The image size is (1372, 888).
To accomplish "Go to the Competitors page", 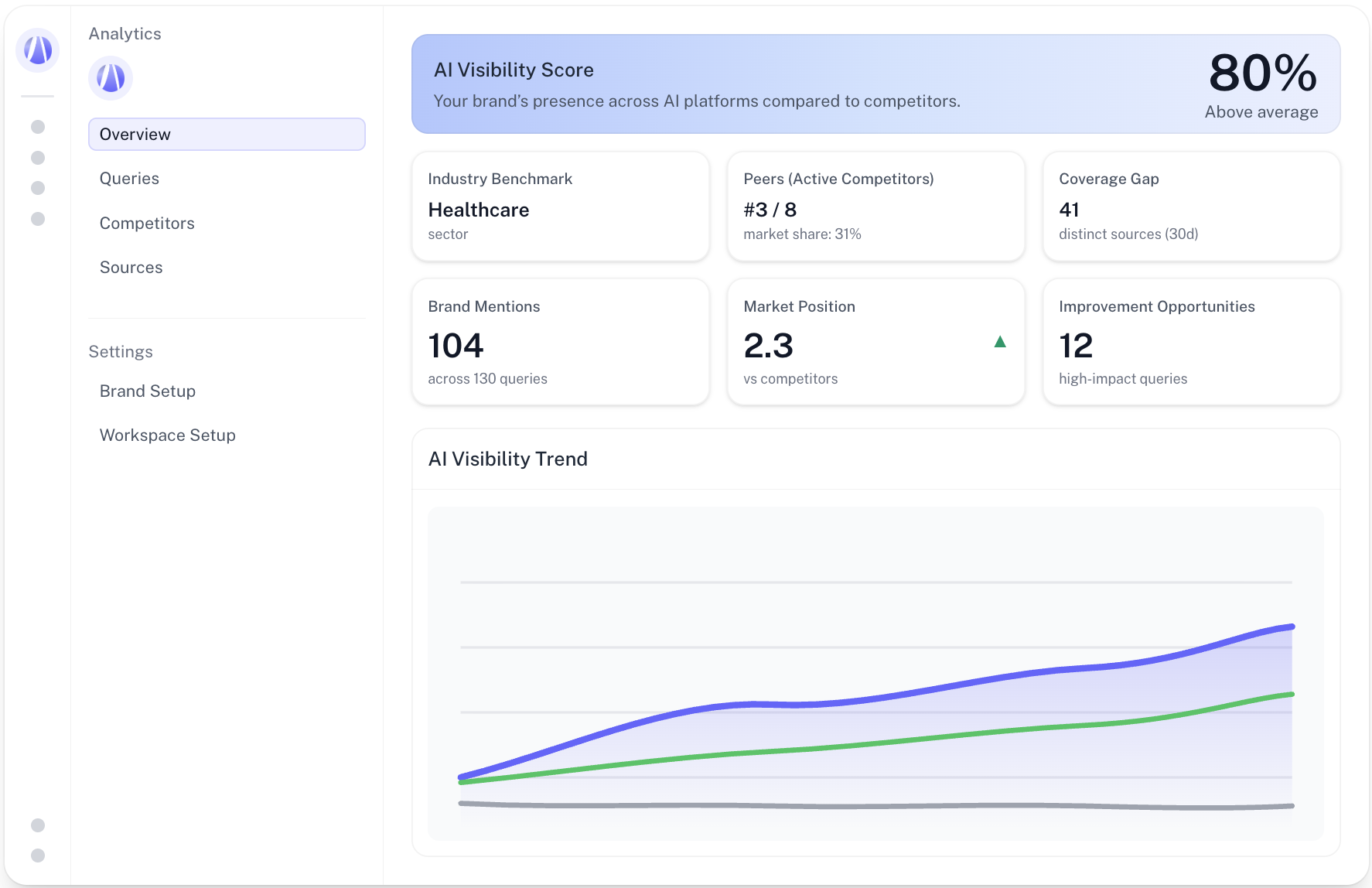I will click(147, 224).
